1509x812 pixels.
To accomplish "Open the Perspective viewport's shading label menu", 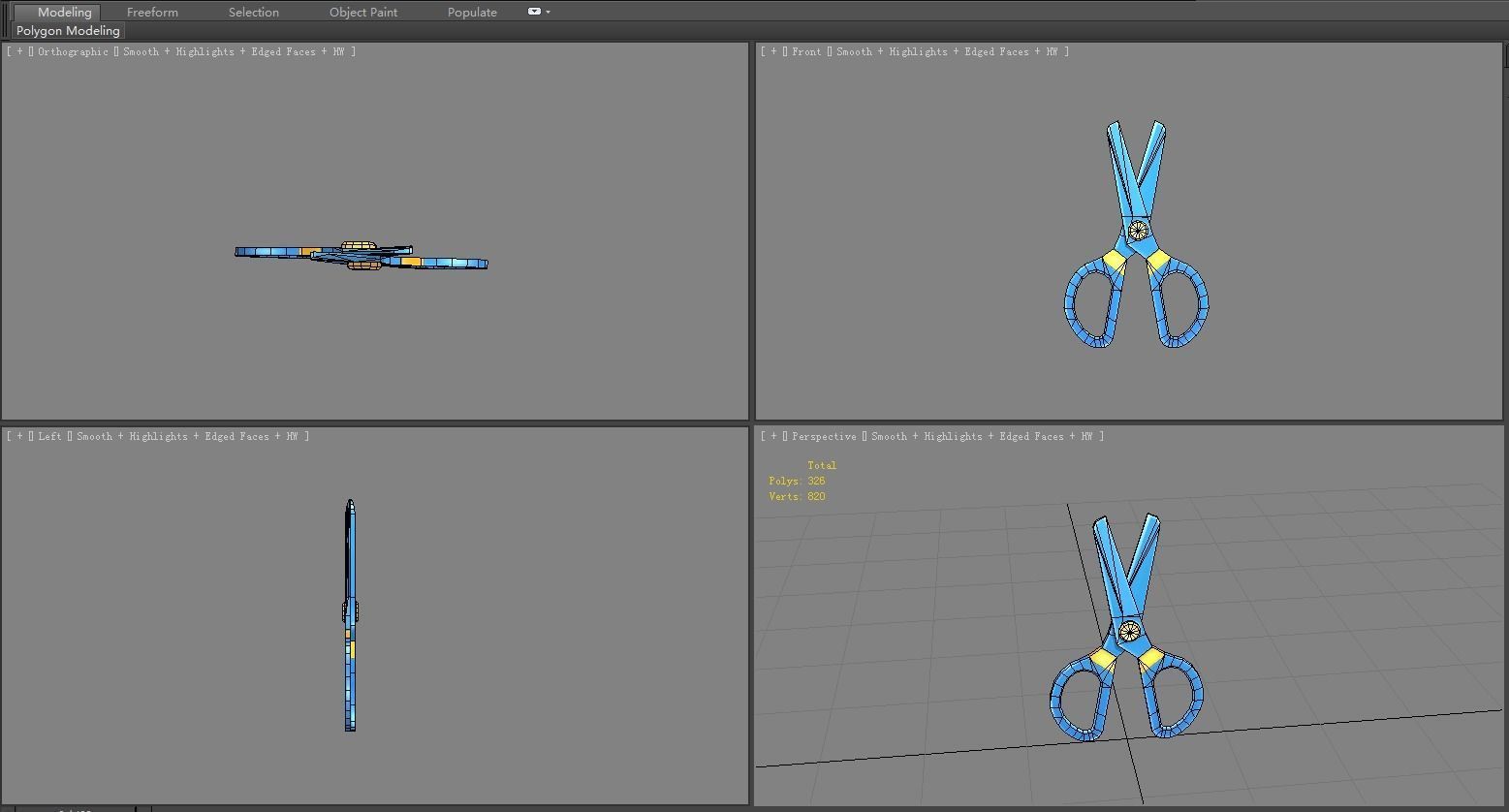I will pyautogui.click(x=982, y=437).
